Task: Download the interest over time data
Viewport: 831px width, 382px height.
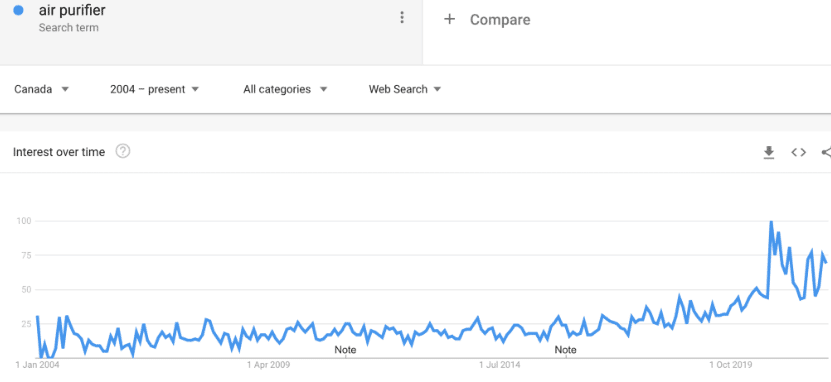Action: point(768,153)
